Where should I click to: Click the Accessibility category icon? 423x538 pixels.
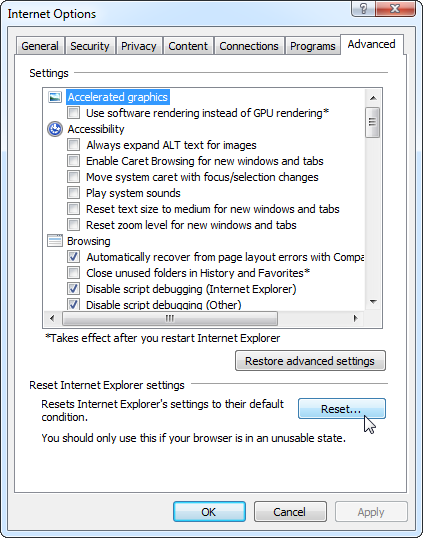55,129
